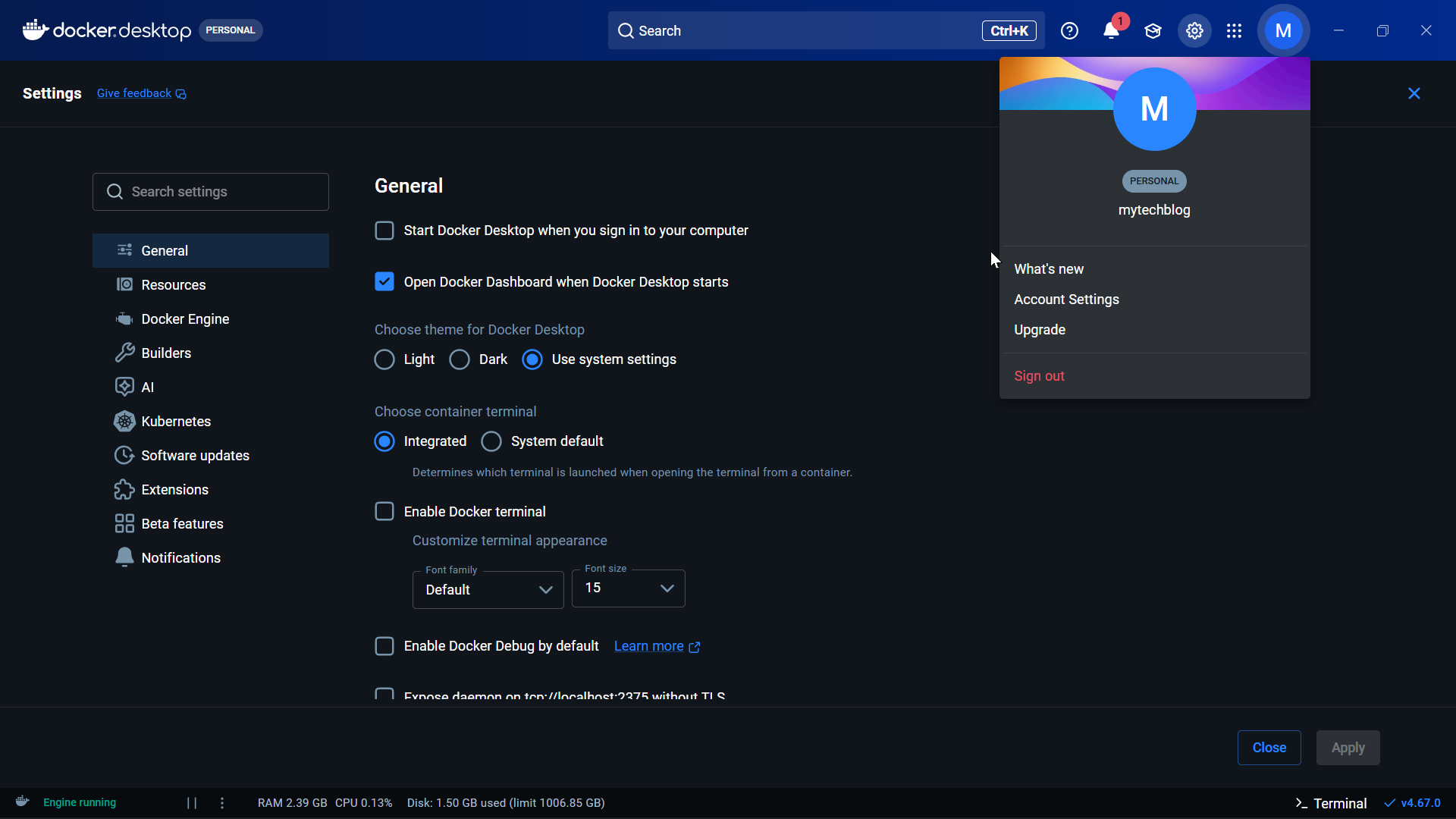
Task: Pause the engine from status bar
Action: click(x=192, y=803)
